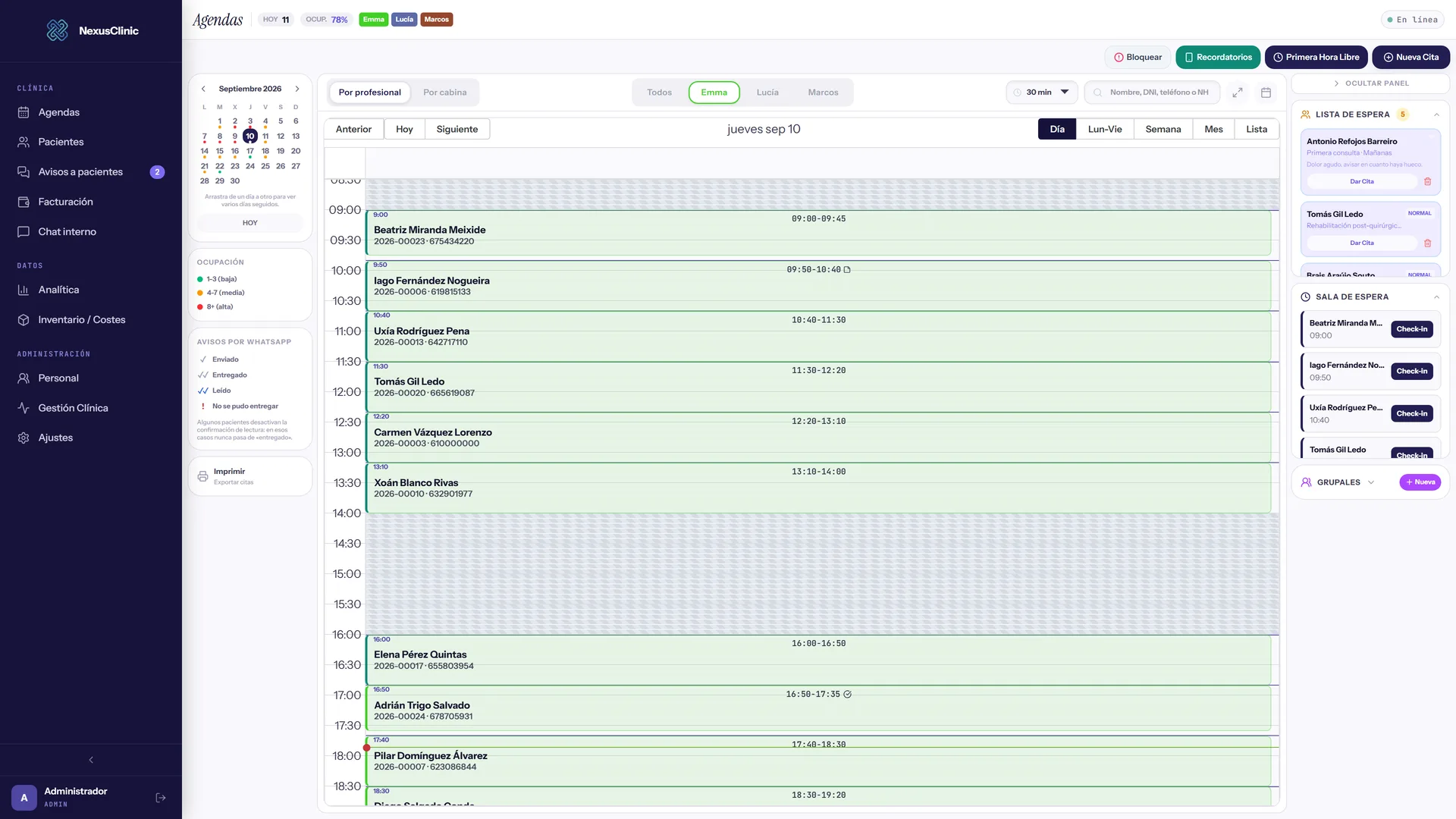Collapse the Lista de espera panel
Screen dimensions: 1456x819
[x=1436, y=115]
